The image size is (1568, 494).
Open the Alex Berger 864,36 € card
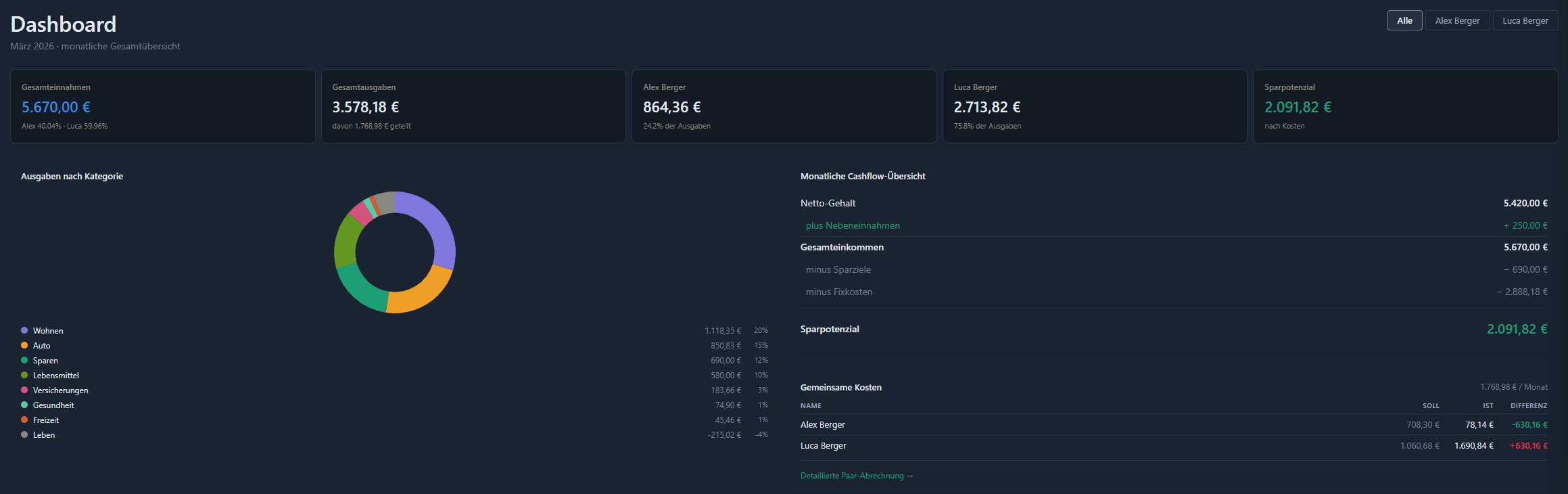coord(784,106)
